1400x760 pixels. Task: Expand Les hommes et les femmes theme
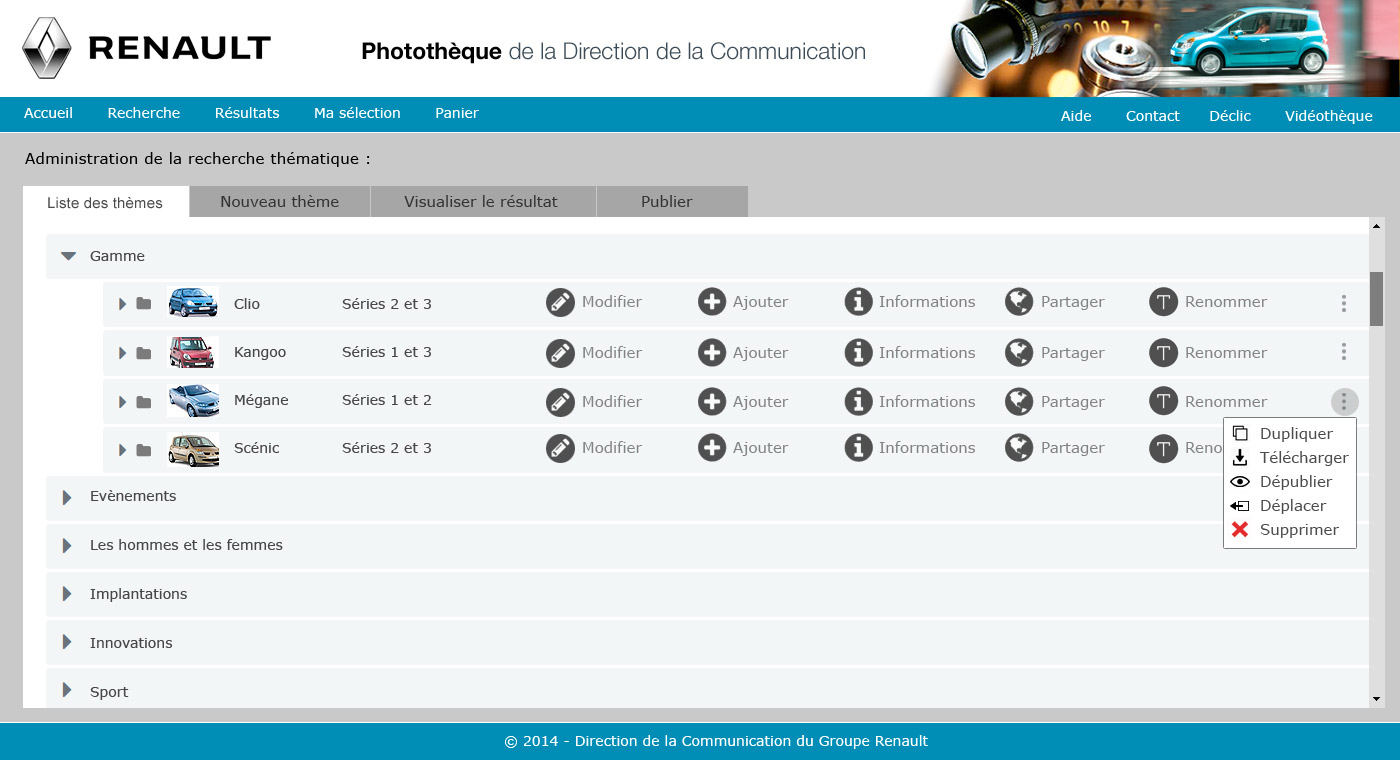coord(67,546)
